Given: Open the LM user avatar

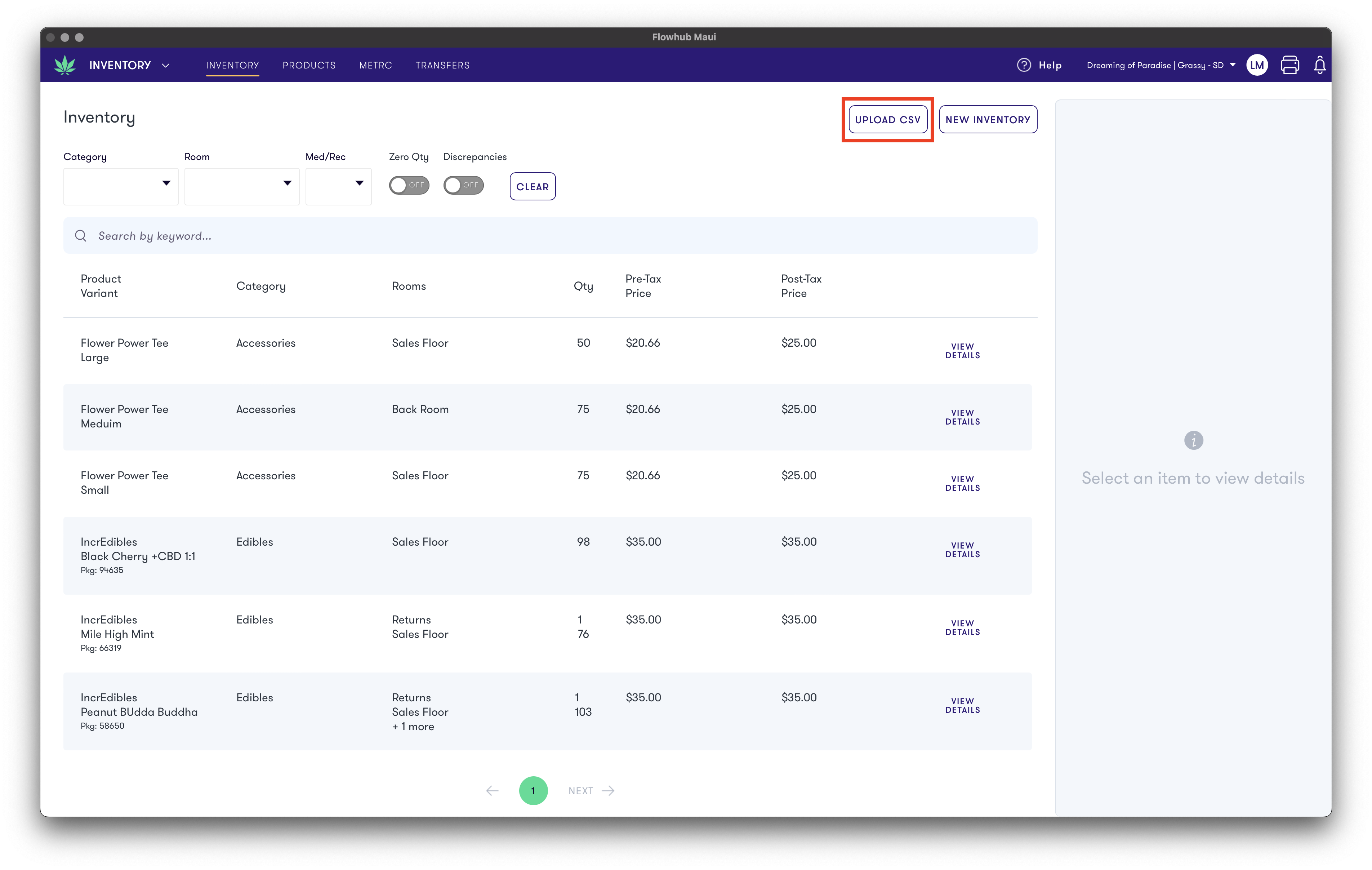Looking at the screenshot, I should point(1257,65).
